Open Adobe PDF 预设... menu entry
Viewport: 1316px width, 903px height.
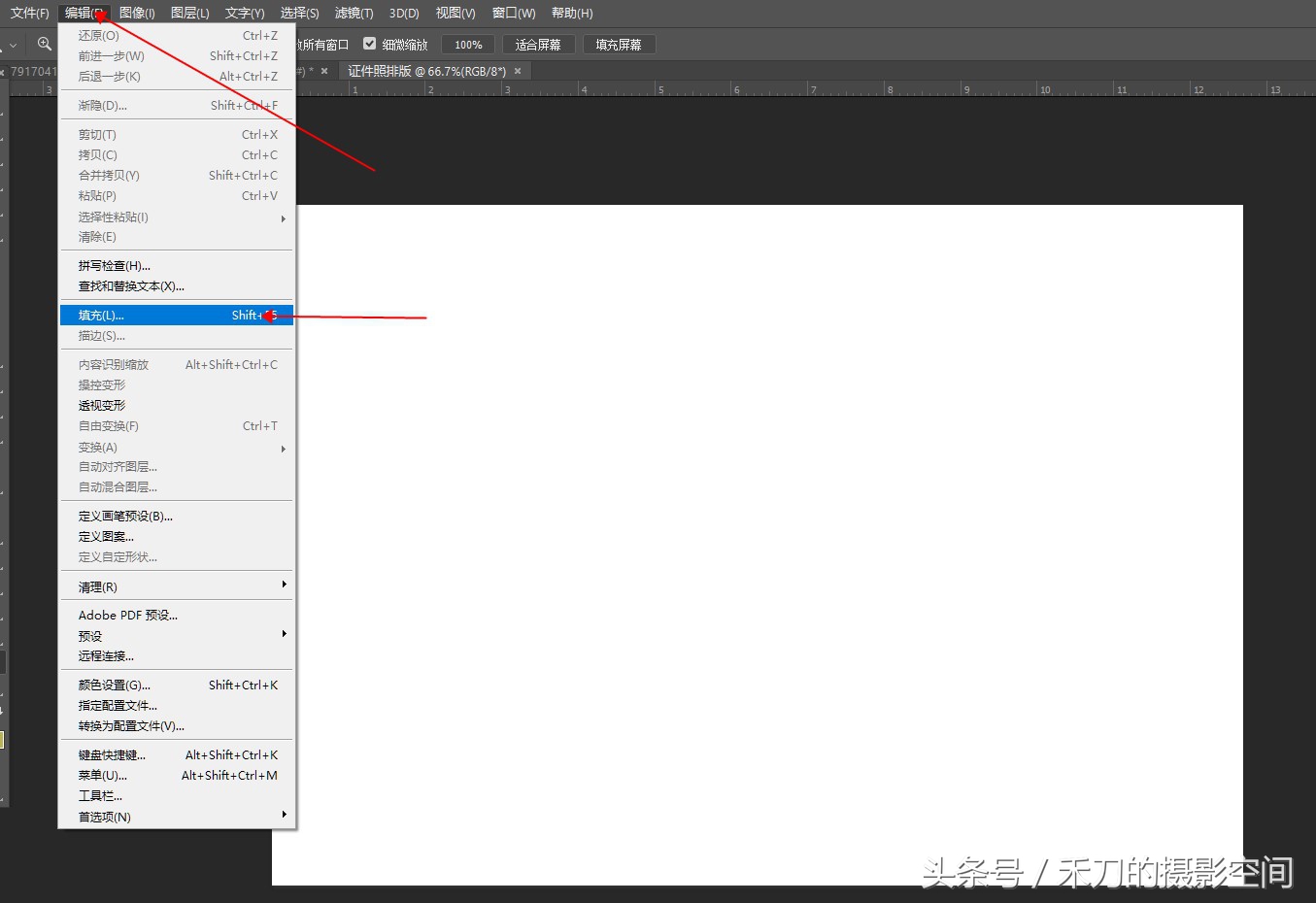[177, 616]
